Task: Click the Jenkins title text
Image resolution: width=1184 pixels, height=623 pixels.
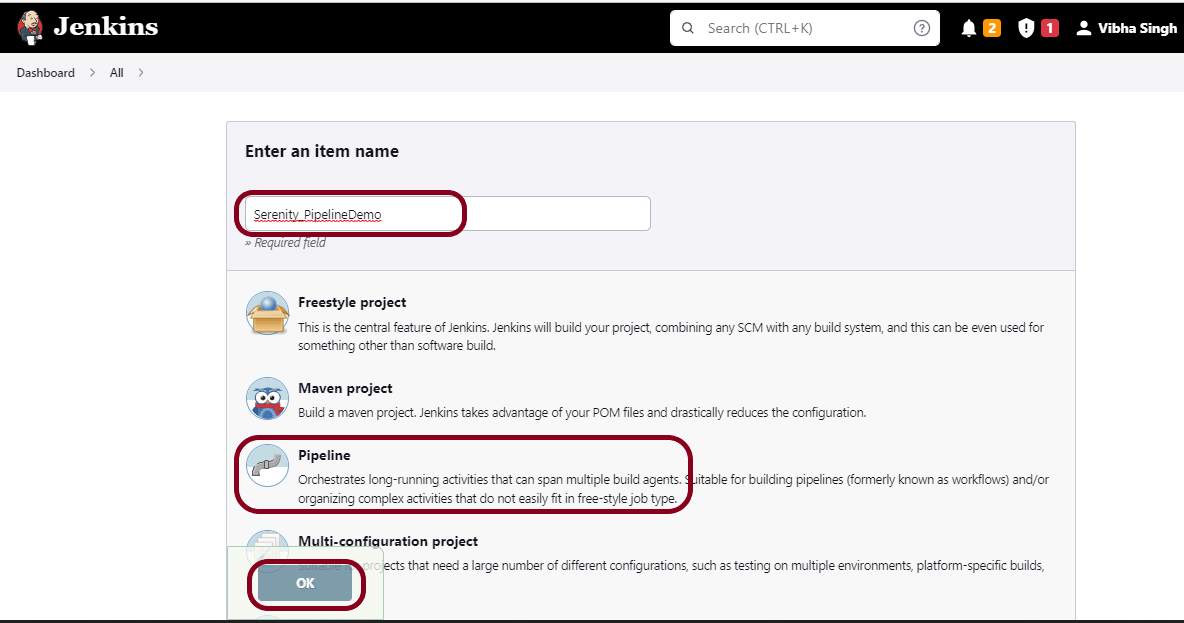Action: pos(105,27)
